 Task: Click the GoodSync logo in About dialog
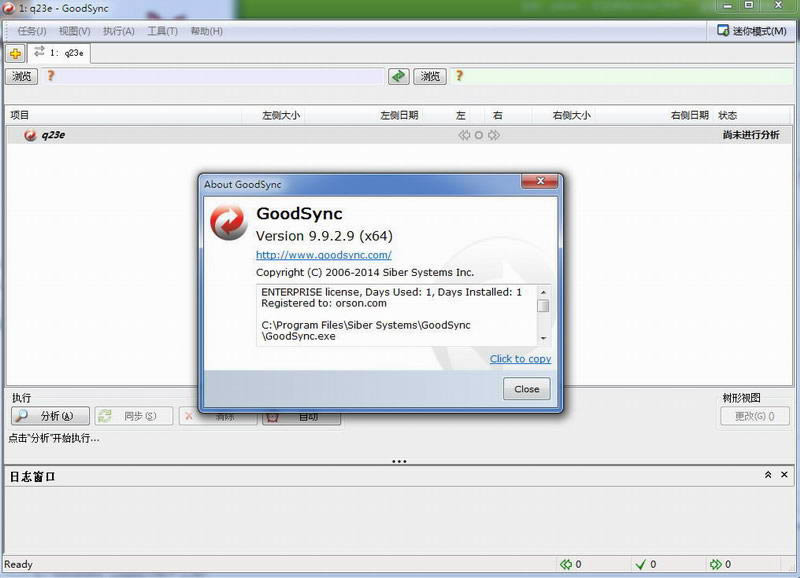pyautogui.click(x=228, y=222)
